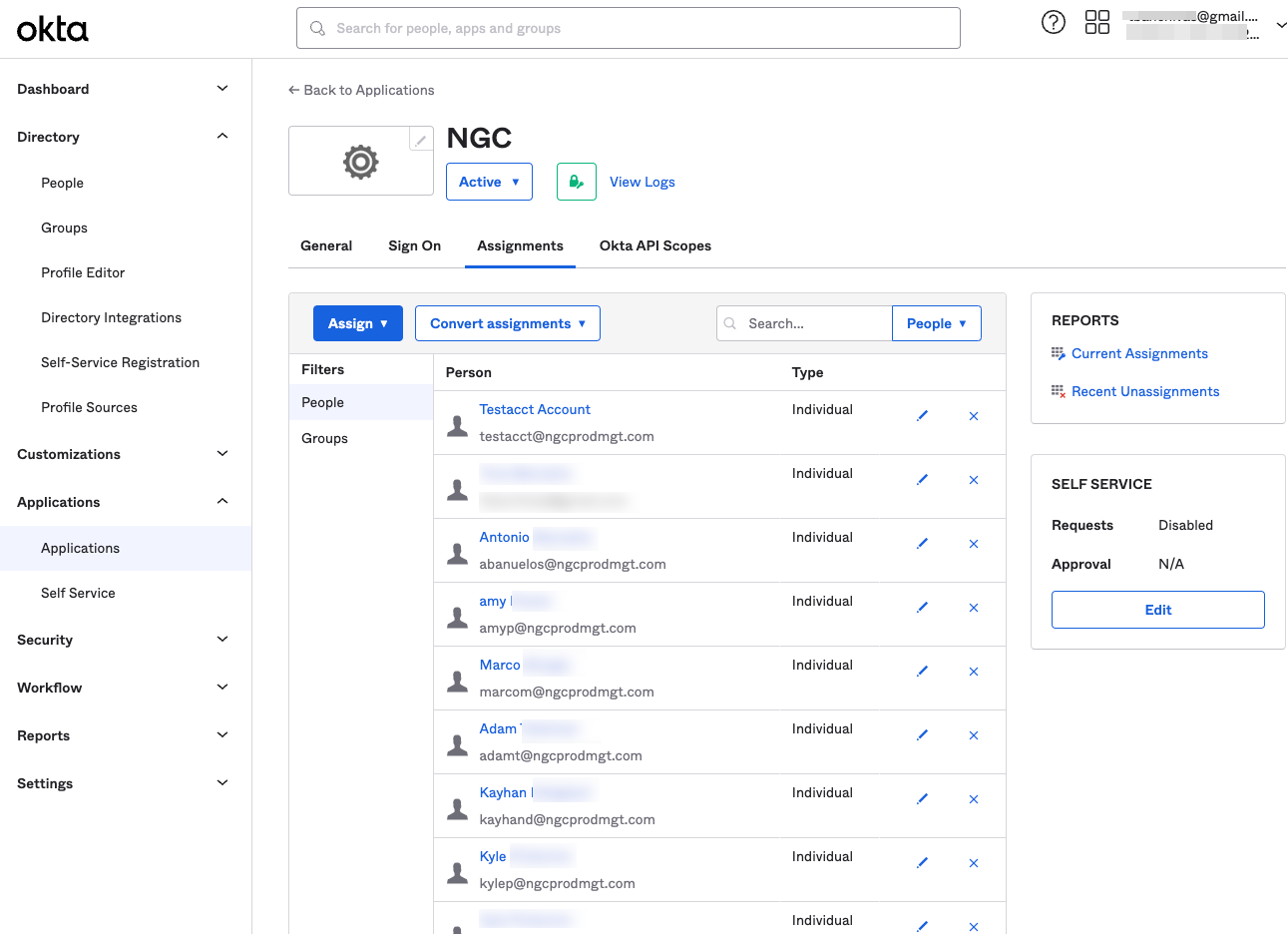Open the Current Assignments report link

pos(1138,353)
